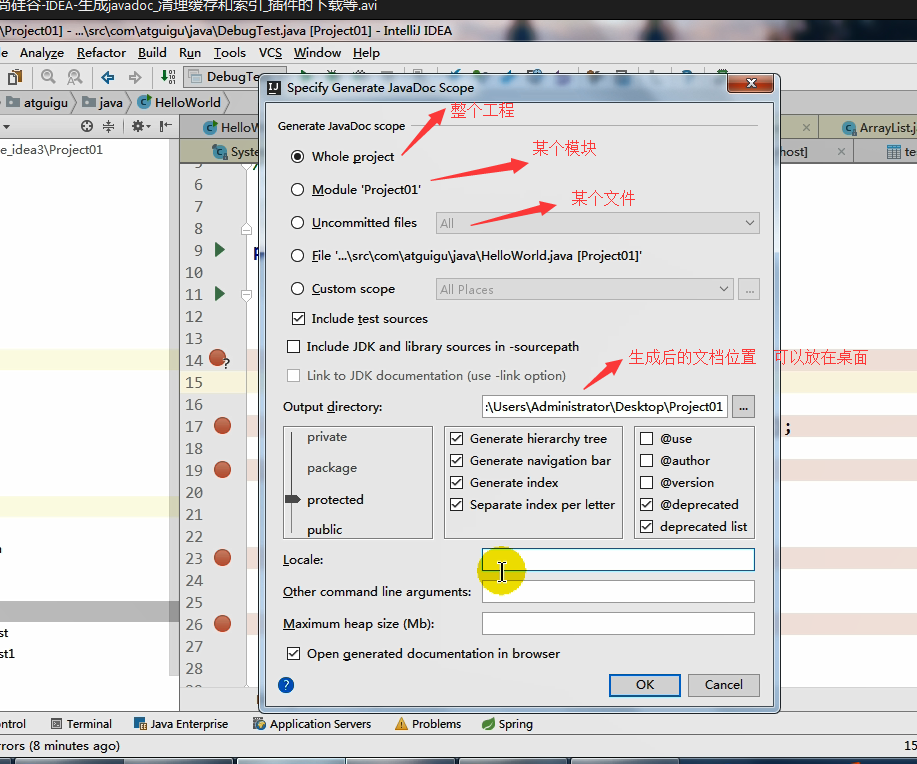Screen dimensions: 917x764
Task: Click the java folder breadcrumb
Action: click(103, 102)
